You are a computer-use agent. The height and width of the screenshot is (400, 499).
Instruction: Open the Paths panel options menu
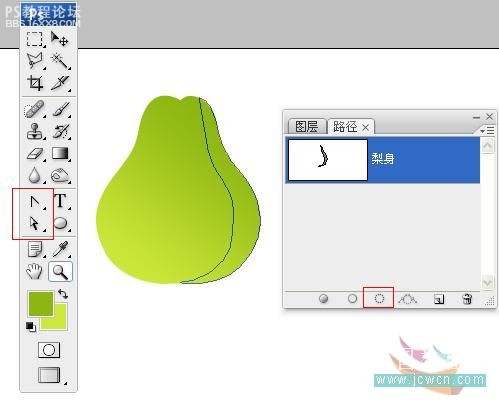click(487, 130)
